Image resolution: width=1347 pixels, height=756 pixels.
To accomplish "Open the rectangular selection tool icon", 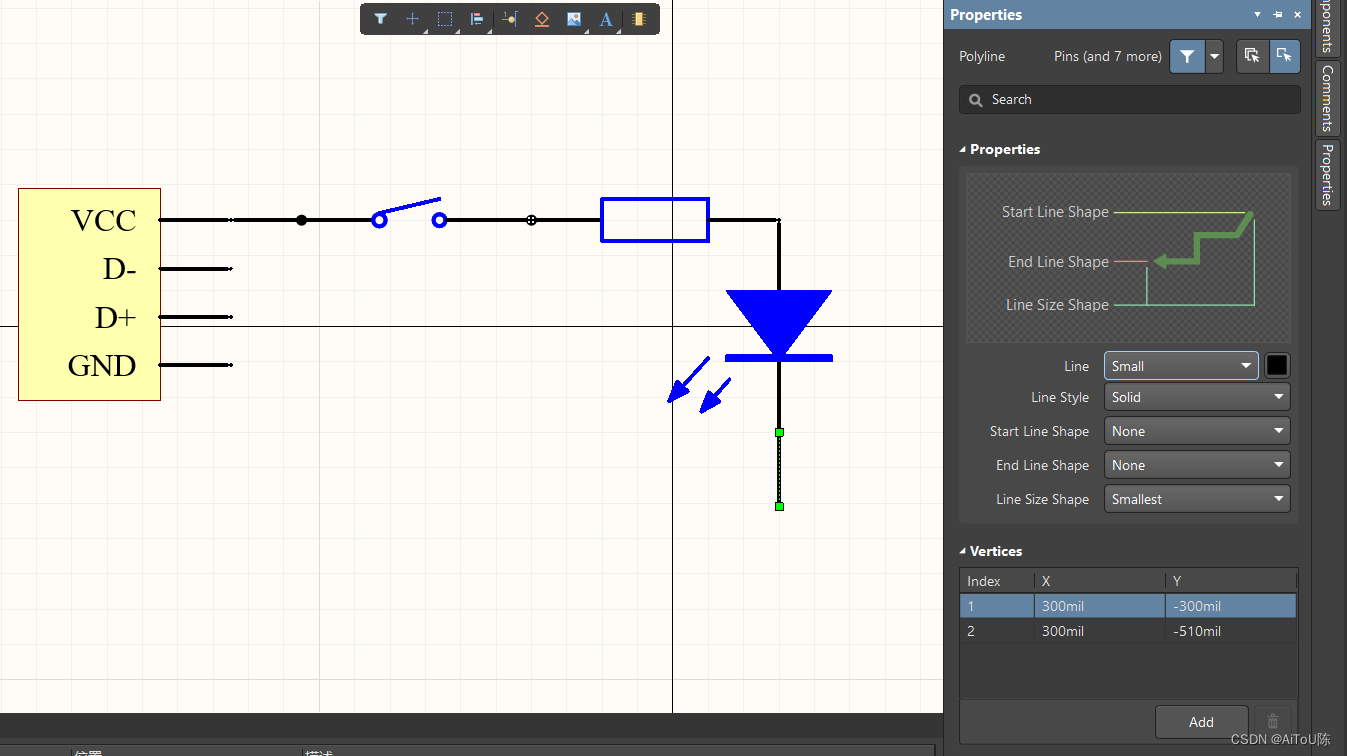I will (444, 18).
